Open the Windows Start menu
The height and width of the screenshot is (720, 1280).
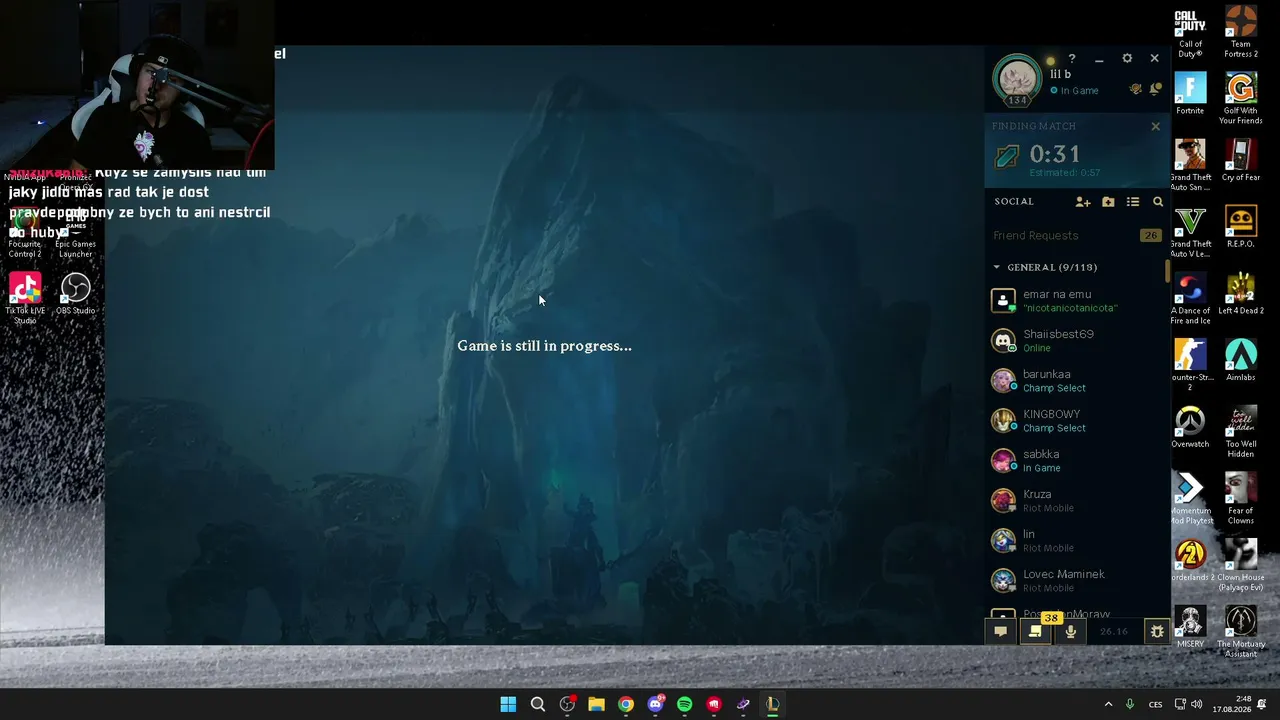508,704
